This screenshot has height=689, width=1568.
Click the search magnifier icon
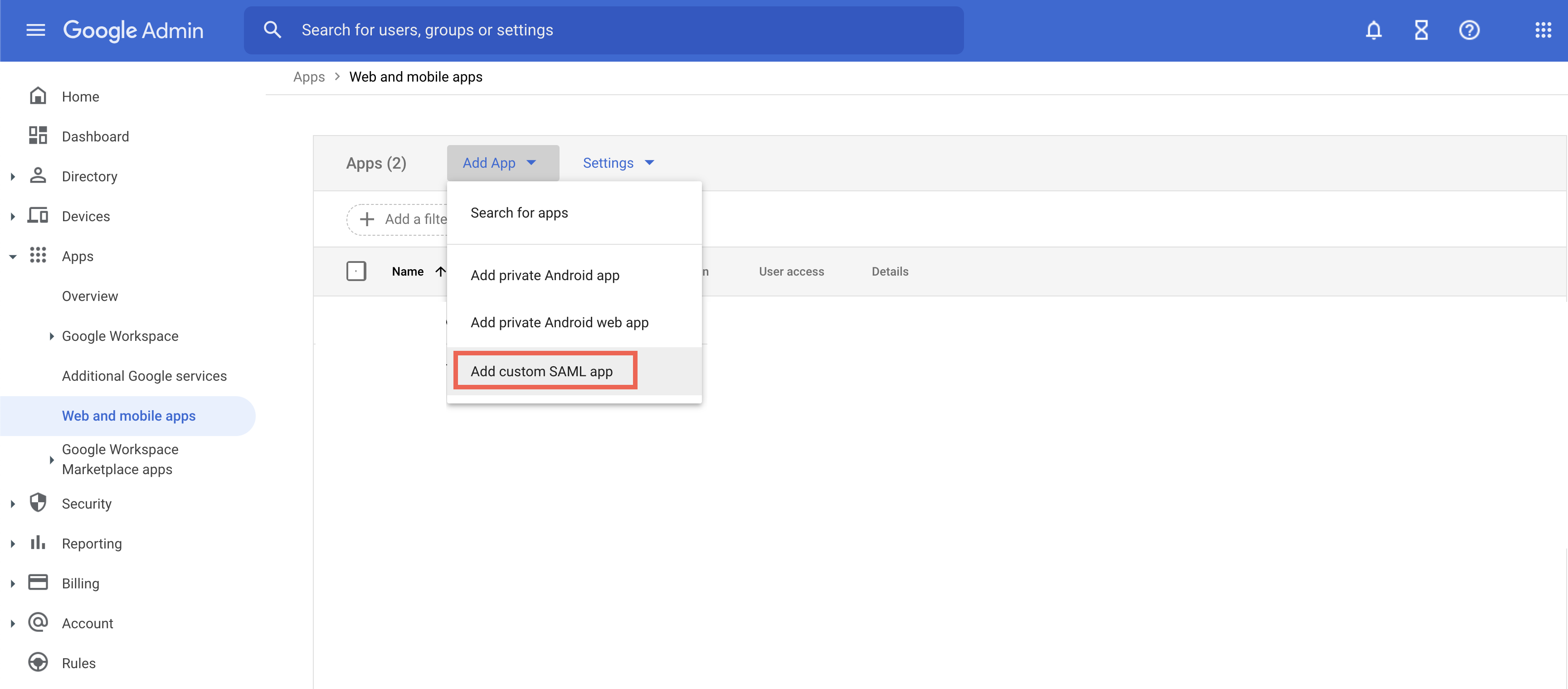point(272,30)
